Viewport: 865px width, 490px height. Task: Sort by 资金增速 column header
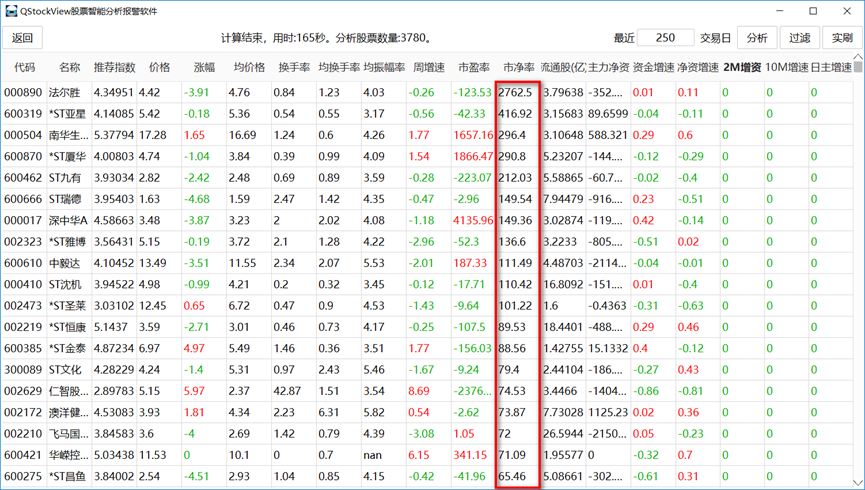tap(653, 67)
